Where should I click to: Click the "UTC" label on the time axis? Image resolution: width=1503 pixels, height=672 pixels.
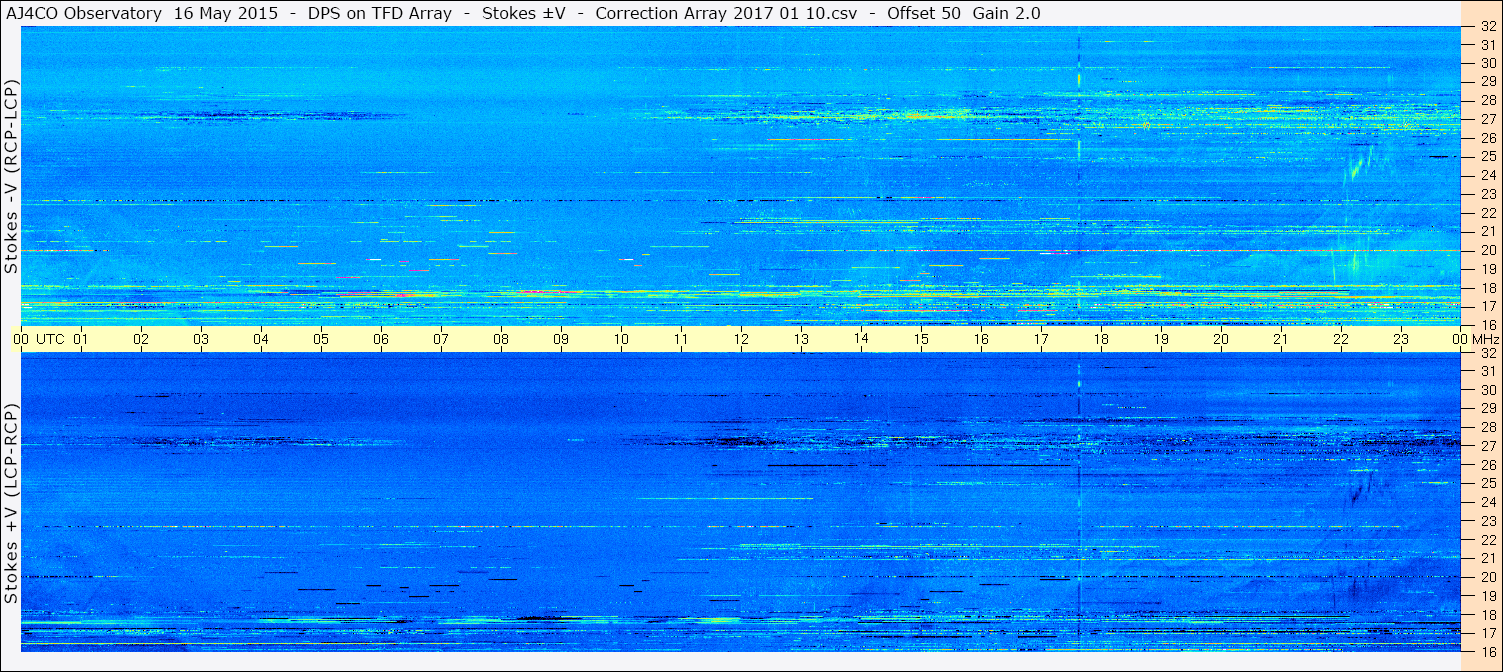(50, 339)
